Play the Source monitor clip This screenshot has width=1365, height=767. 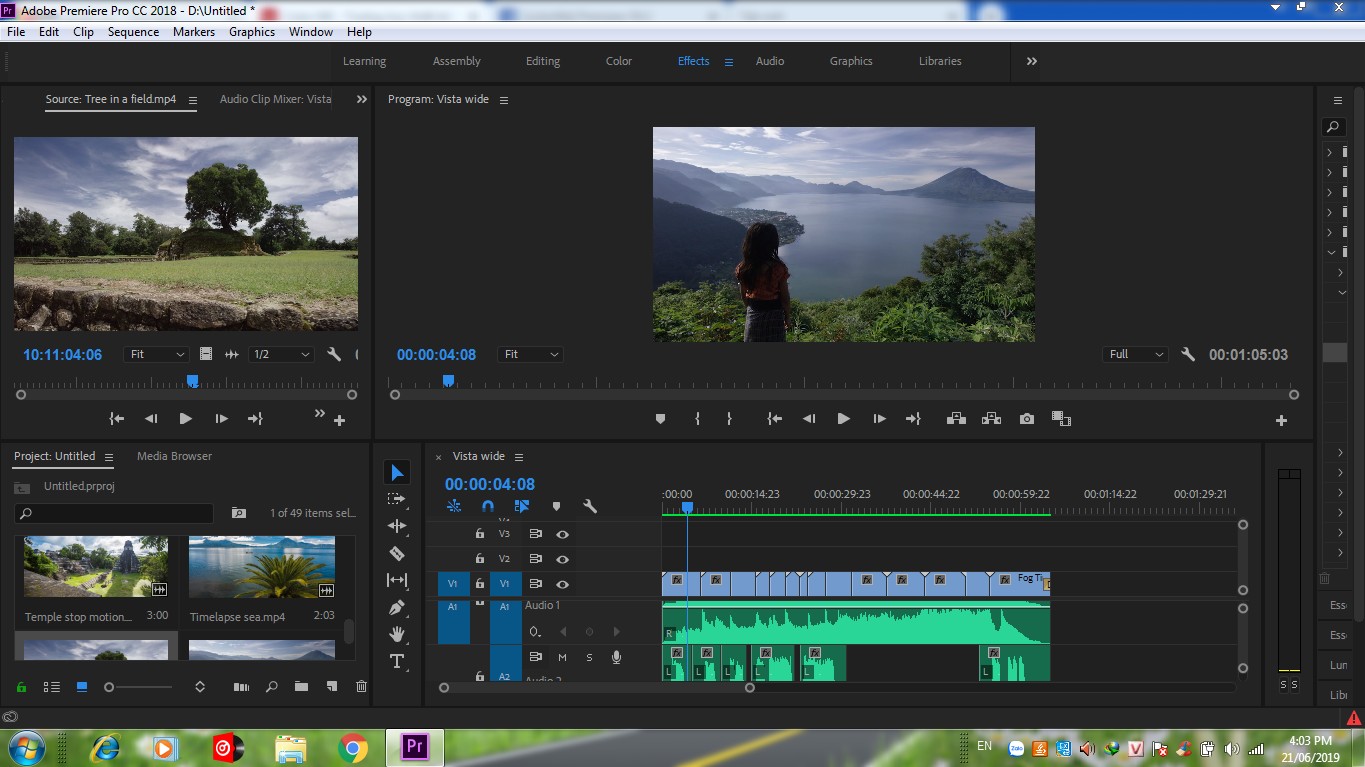pos(185,419)
